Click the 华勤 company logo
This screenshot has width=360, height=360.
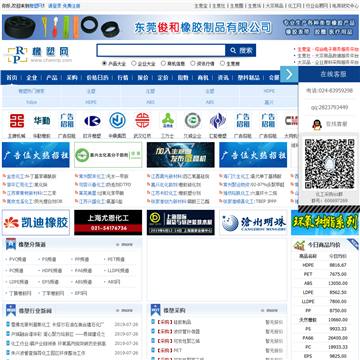pyautogui.click(x=42, y=121)
